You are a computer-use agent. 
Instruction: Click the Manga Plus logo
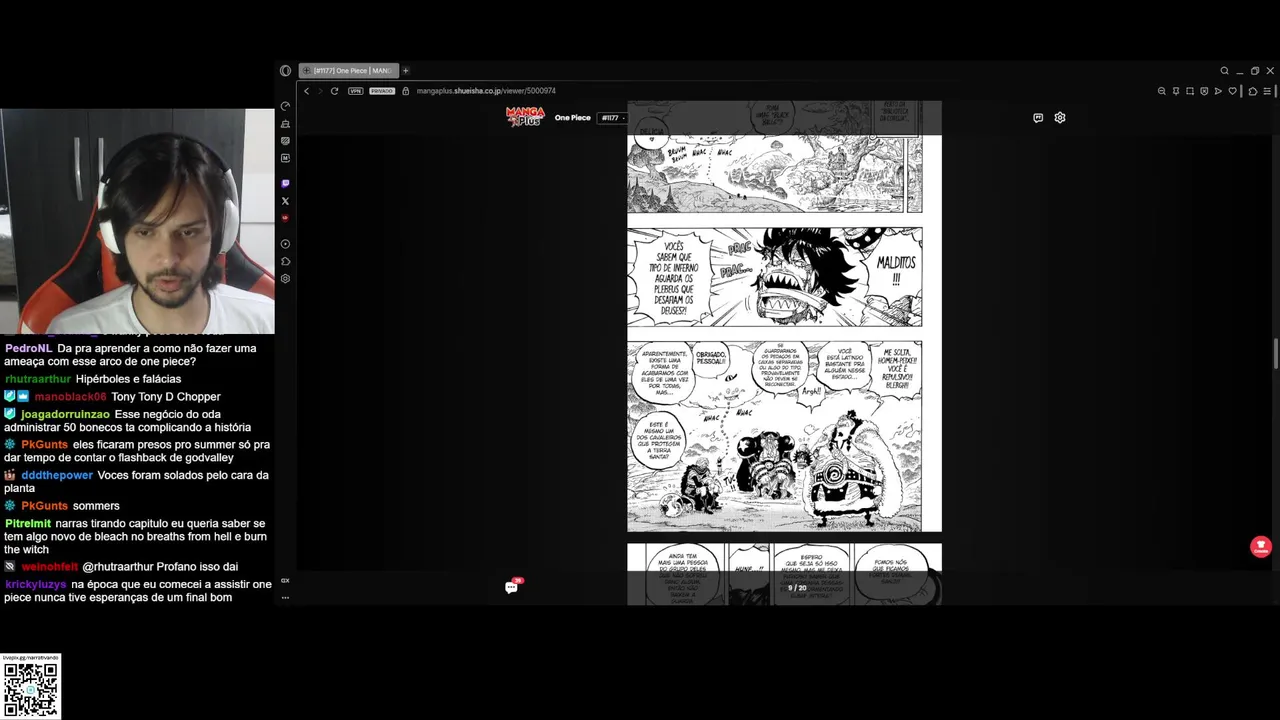click(525, 117)
